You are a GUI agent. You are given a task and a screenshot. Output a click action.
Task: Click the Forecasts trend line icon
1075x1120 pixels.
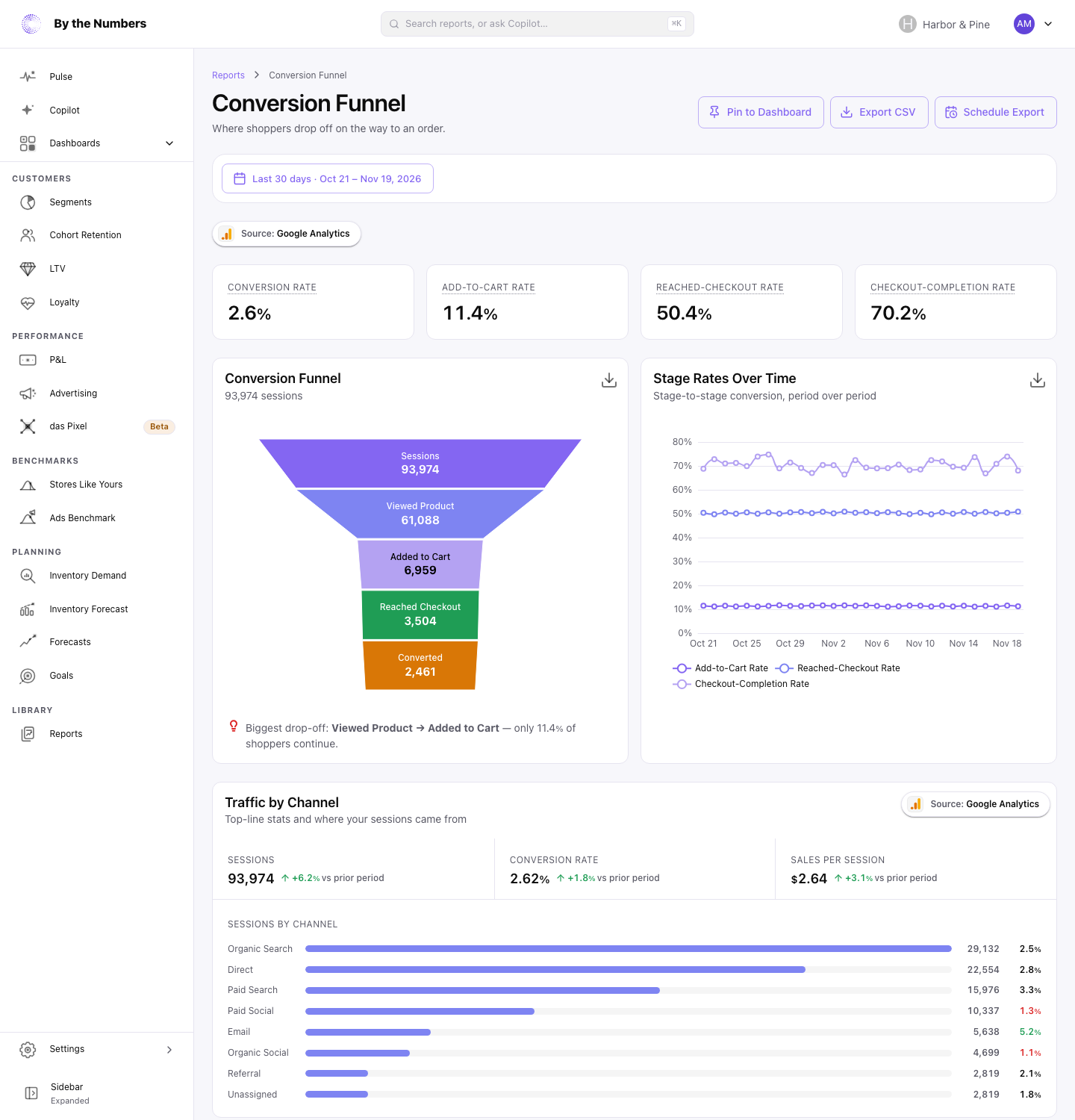point(28,642)
